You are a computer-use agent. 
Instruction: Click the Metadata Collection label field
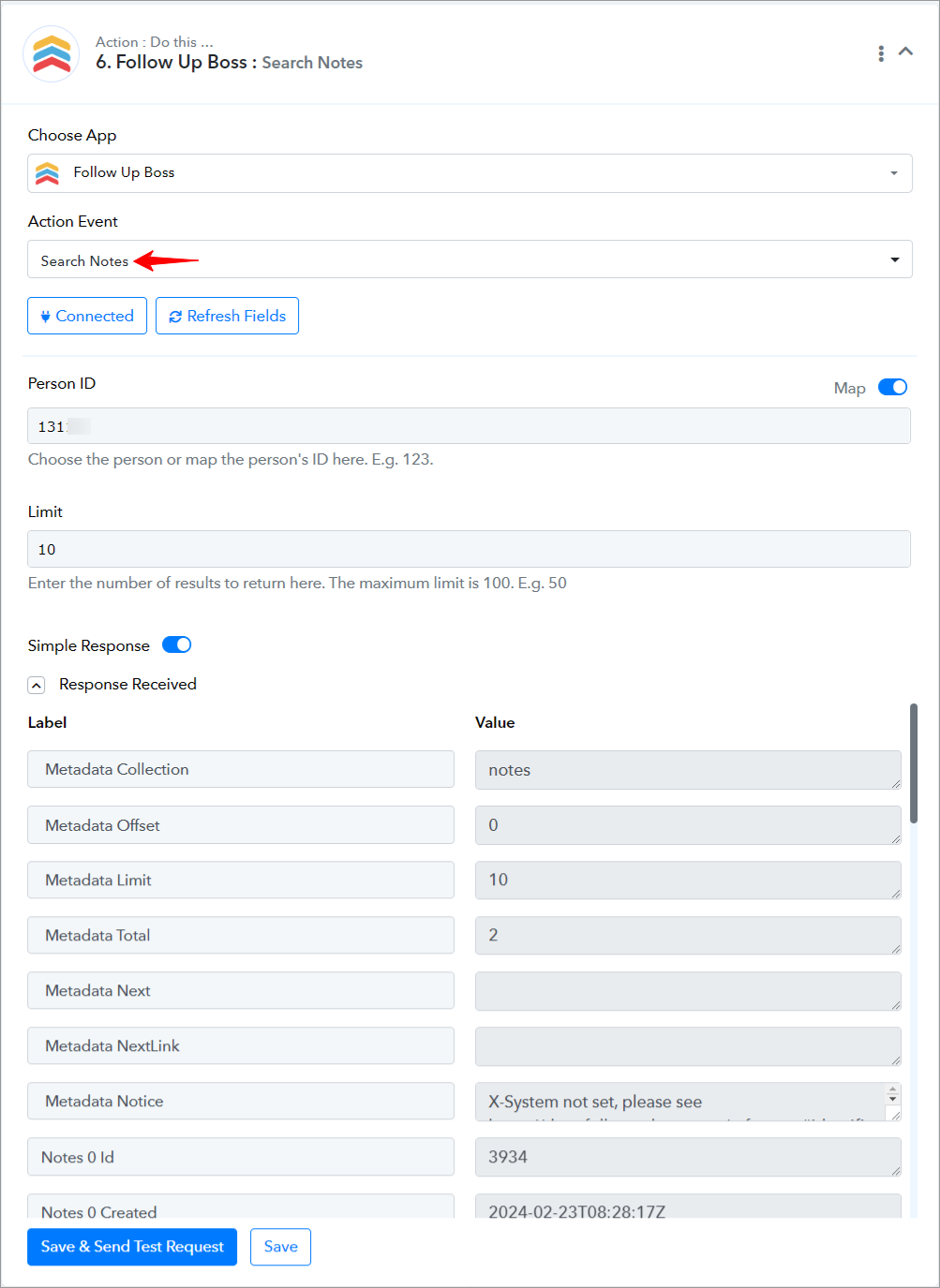(x=241, y=769)
